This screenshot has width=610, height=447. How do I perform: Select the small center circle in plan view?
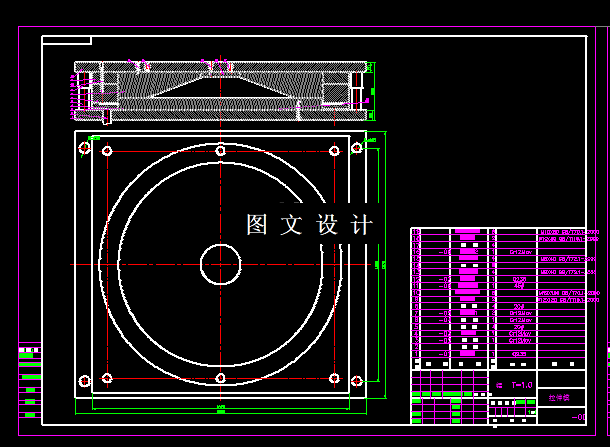click(x=221, y=265)
